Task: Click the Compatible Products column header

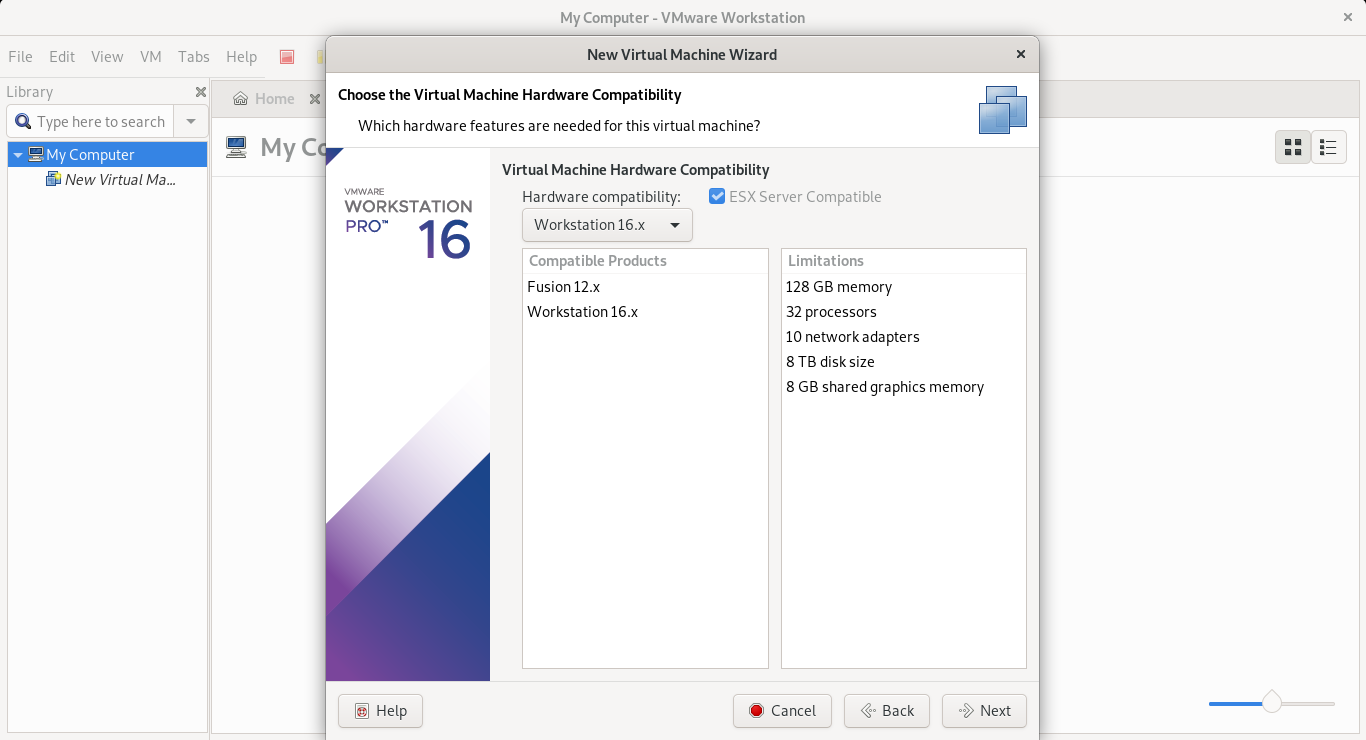Action: [x=645, y=261]
